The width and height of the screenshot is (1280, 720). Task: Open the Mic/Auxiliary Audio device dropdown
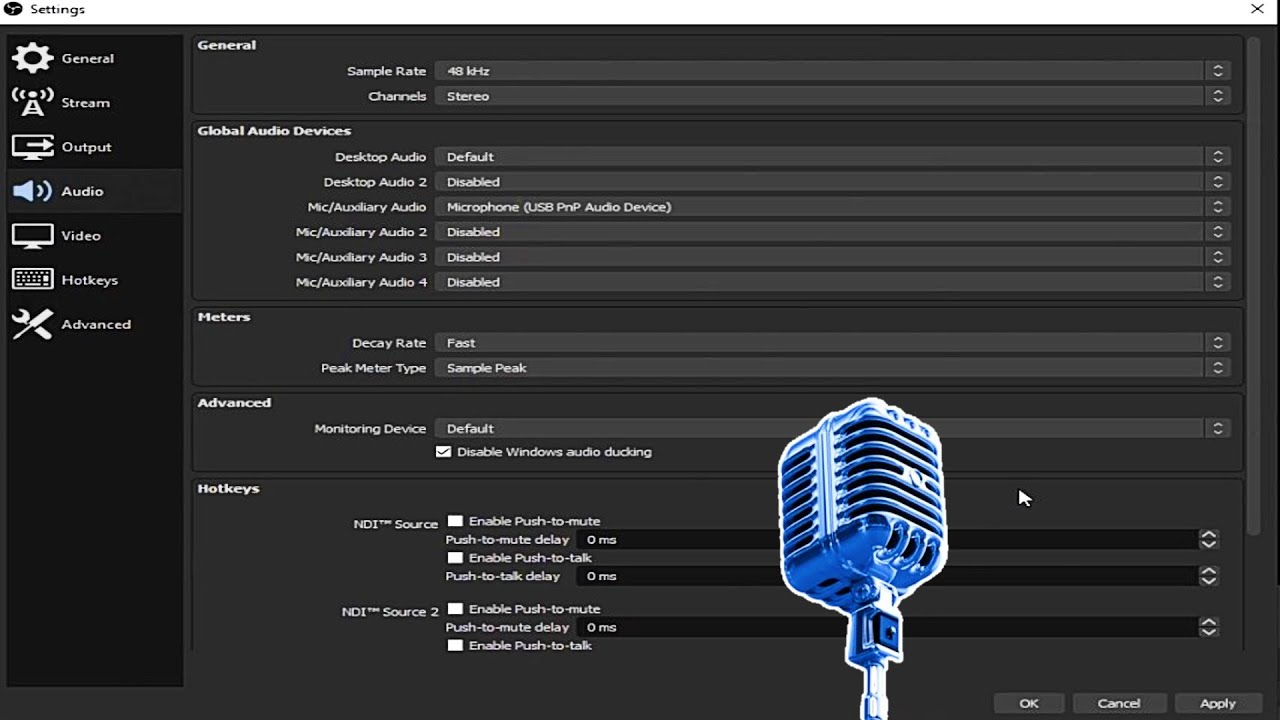(832, 207)
